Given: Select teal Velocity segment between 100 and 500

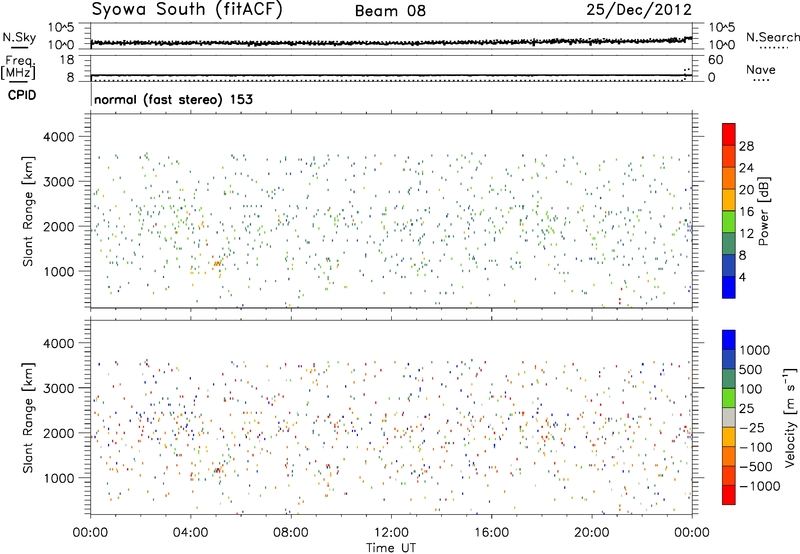Looking at the screenshot, I should click(729, 379).
